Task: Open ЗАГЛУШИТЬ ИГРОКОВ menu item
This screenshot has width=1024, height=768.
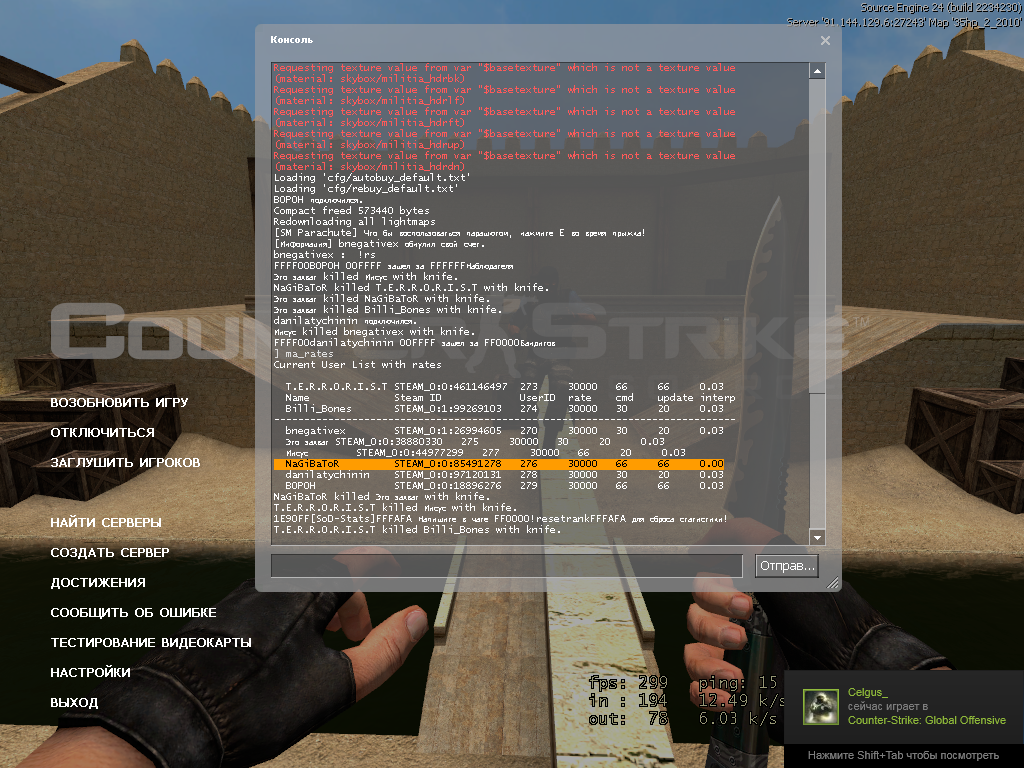Action: click(x=125, y=462)
